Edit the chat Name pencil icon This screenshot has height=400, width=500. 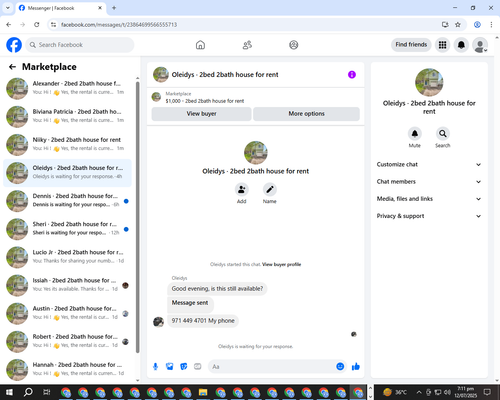point(270,189)
